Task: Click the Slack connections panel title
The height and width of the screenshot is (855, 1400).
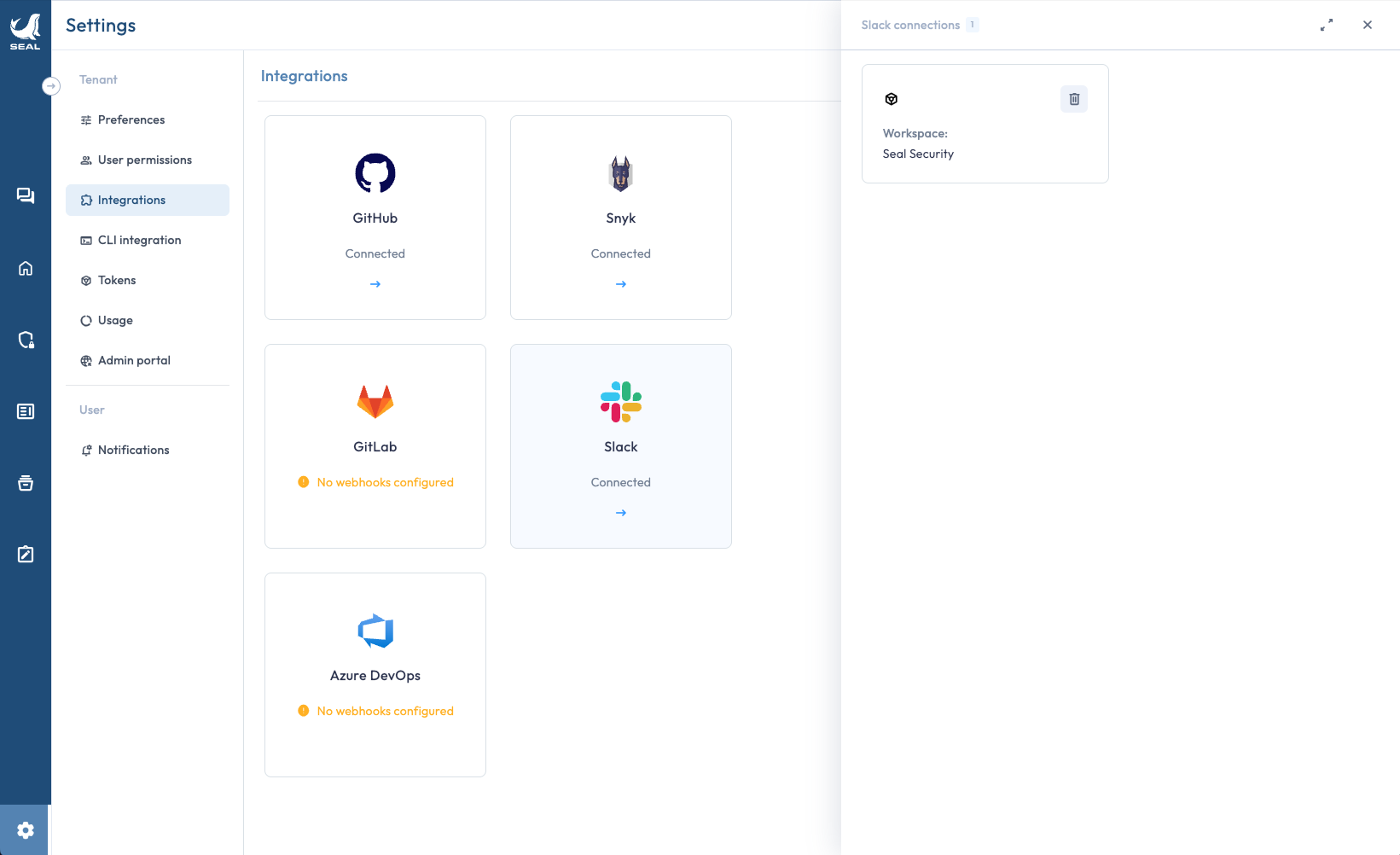Action: pos(910,25)
